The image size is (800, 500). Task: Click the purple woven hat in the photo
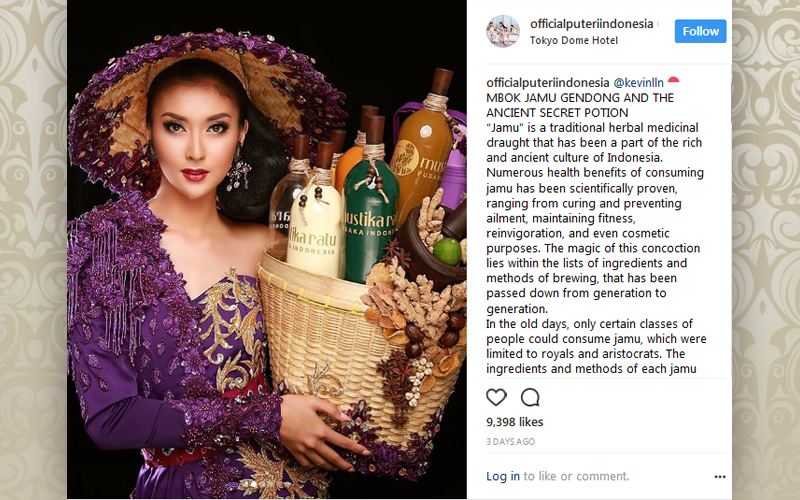204,102
